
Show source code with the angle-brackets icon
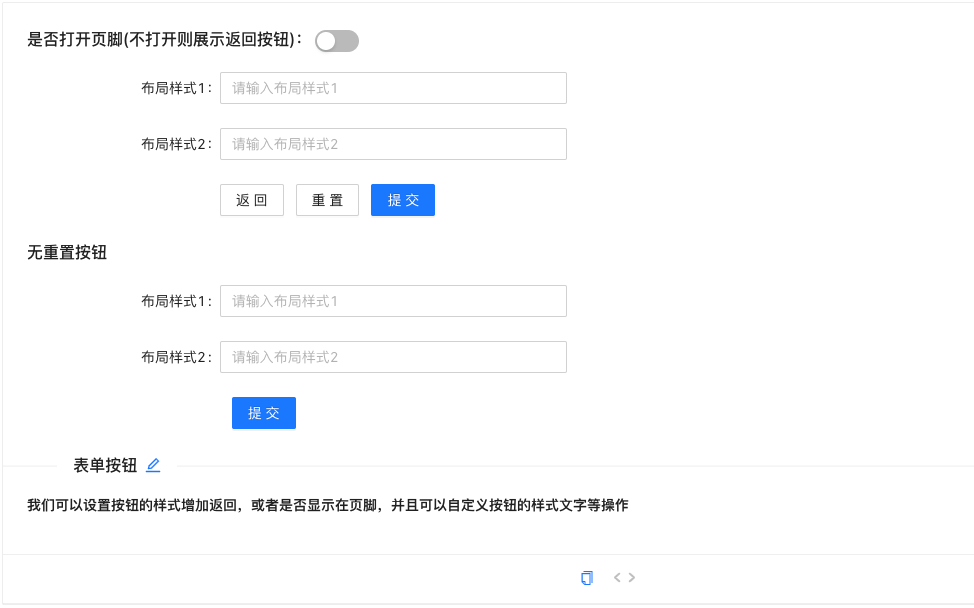coord(624,578)
